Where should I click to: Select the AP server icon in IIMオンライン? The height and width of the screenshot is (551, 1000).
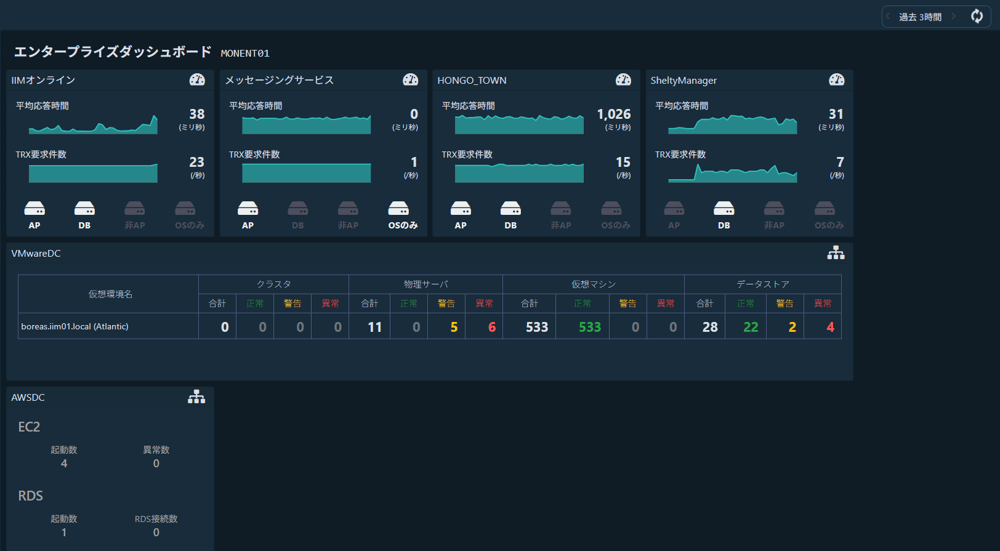35,211
